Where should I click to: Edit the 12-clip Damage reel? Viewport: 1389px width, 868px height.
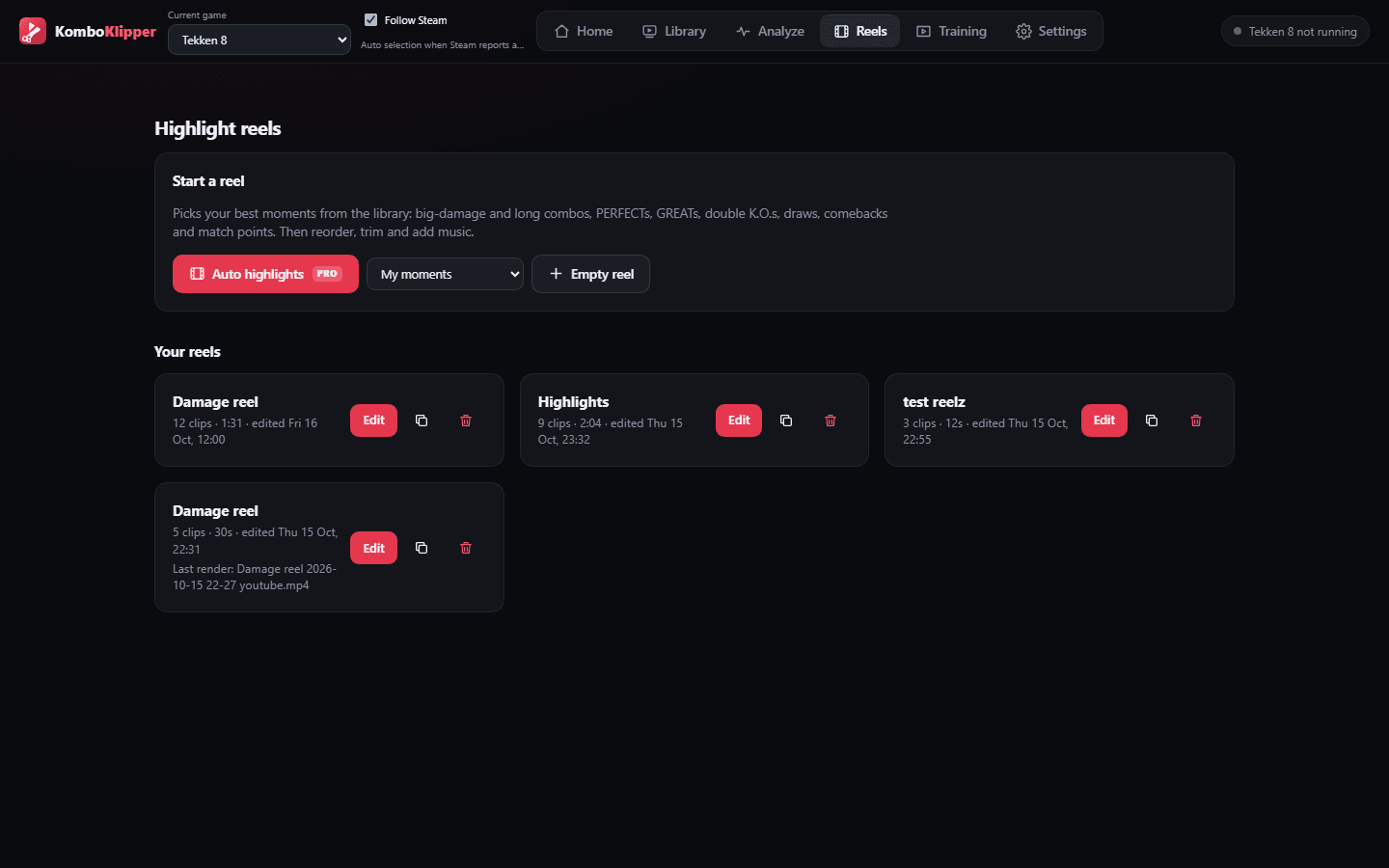click(373, 420)
